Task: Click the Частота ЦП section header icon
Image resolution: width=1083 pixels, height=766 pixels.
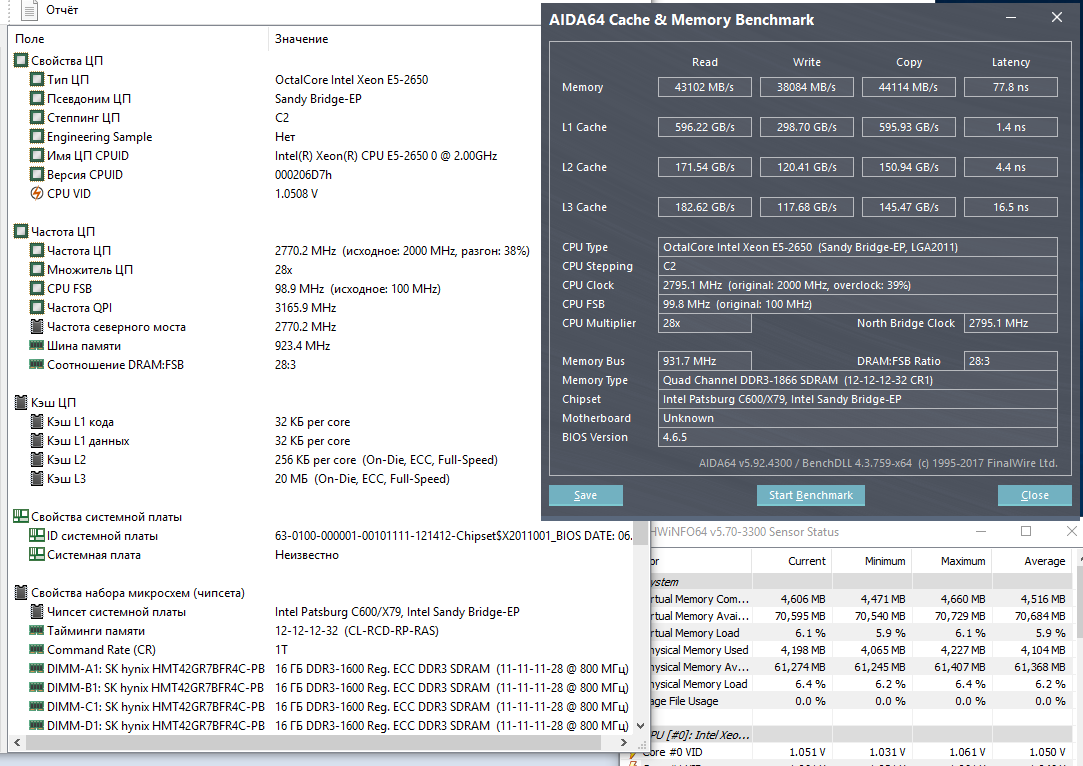Action: pyautogui.click(x=21, y=231)
